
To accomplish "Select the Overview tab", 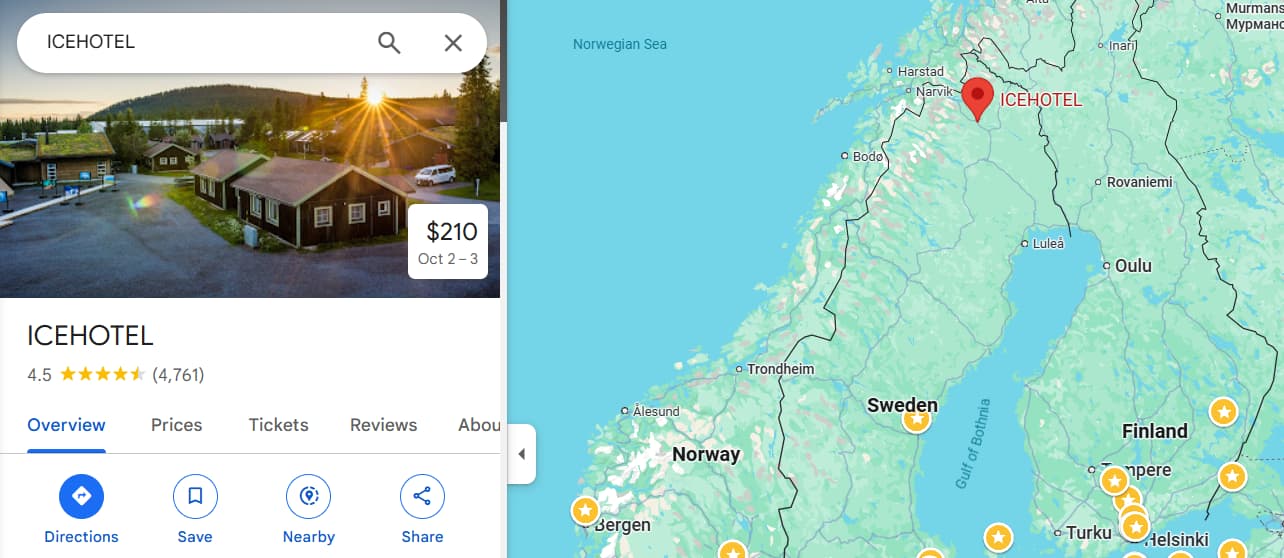I will click(66, 425).
